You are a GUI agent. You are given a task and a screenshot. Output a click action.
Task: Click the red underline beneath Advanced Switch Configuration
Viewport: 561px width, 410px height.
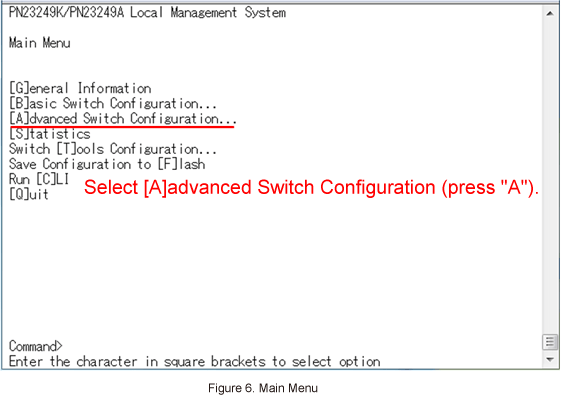click(x=122, y=127)
